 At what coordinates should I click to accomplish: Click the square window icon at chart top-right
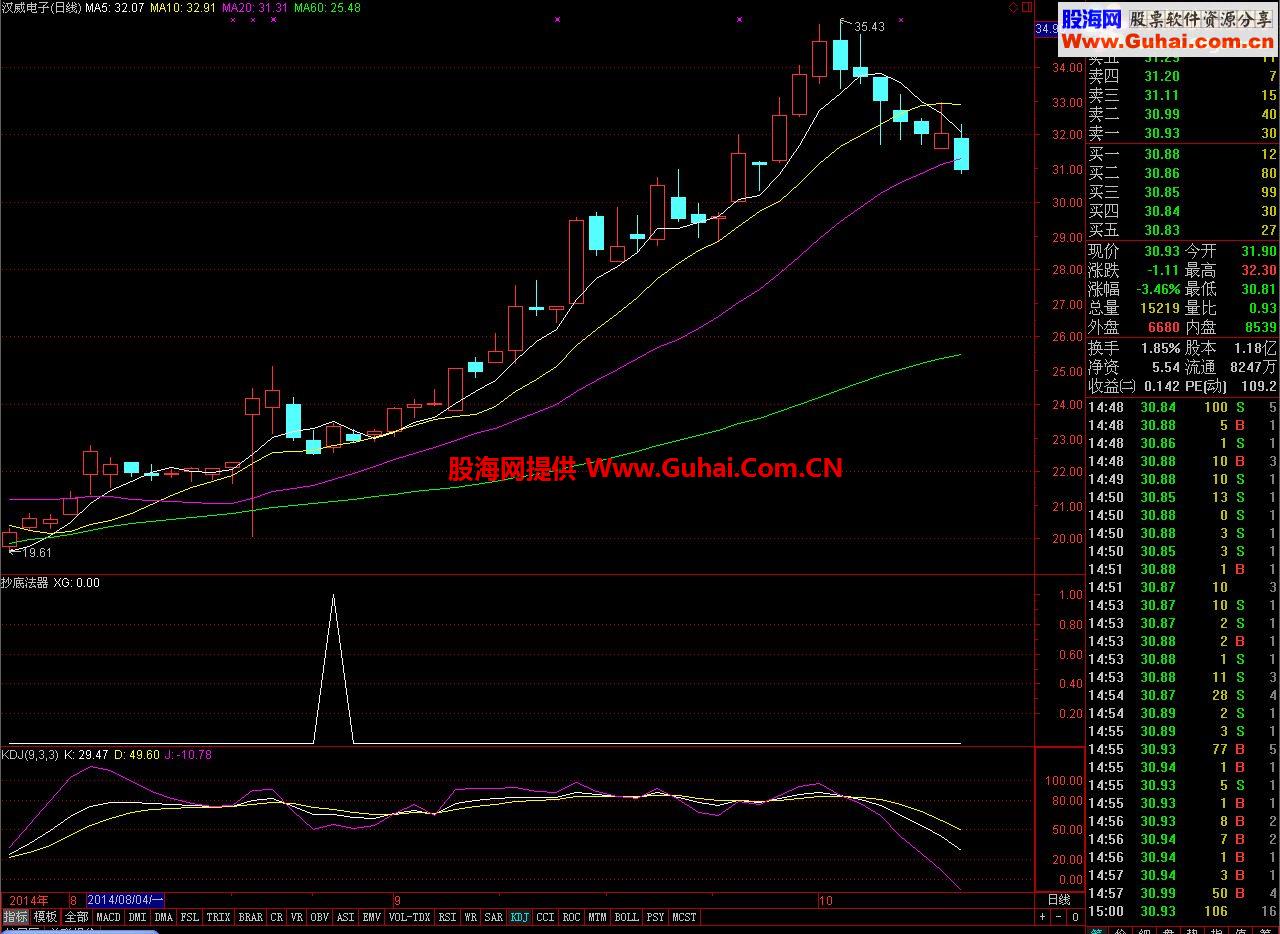pos(1025,7)
